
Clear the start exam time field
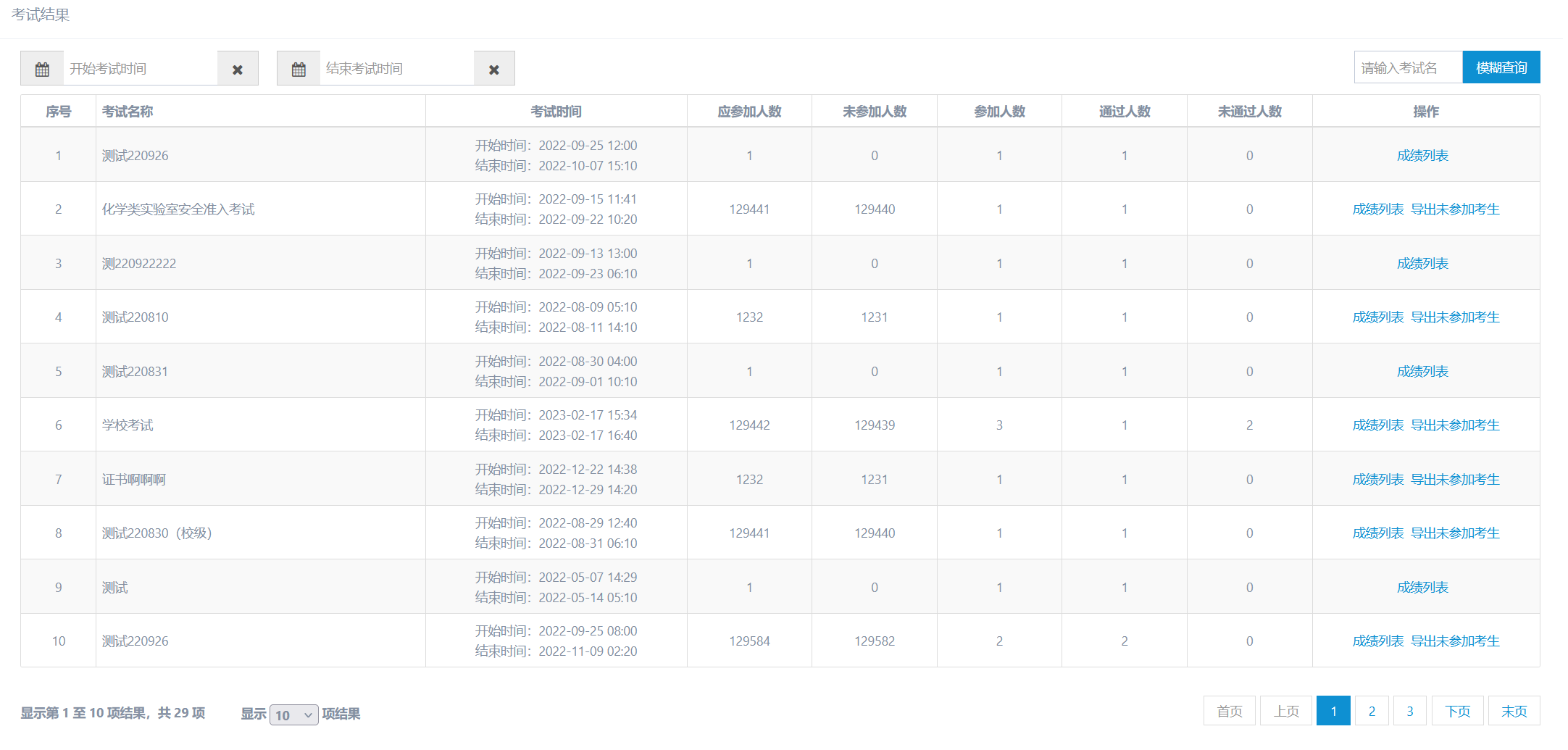click(x=238, y=69)
